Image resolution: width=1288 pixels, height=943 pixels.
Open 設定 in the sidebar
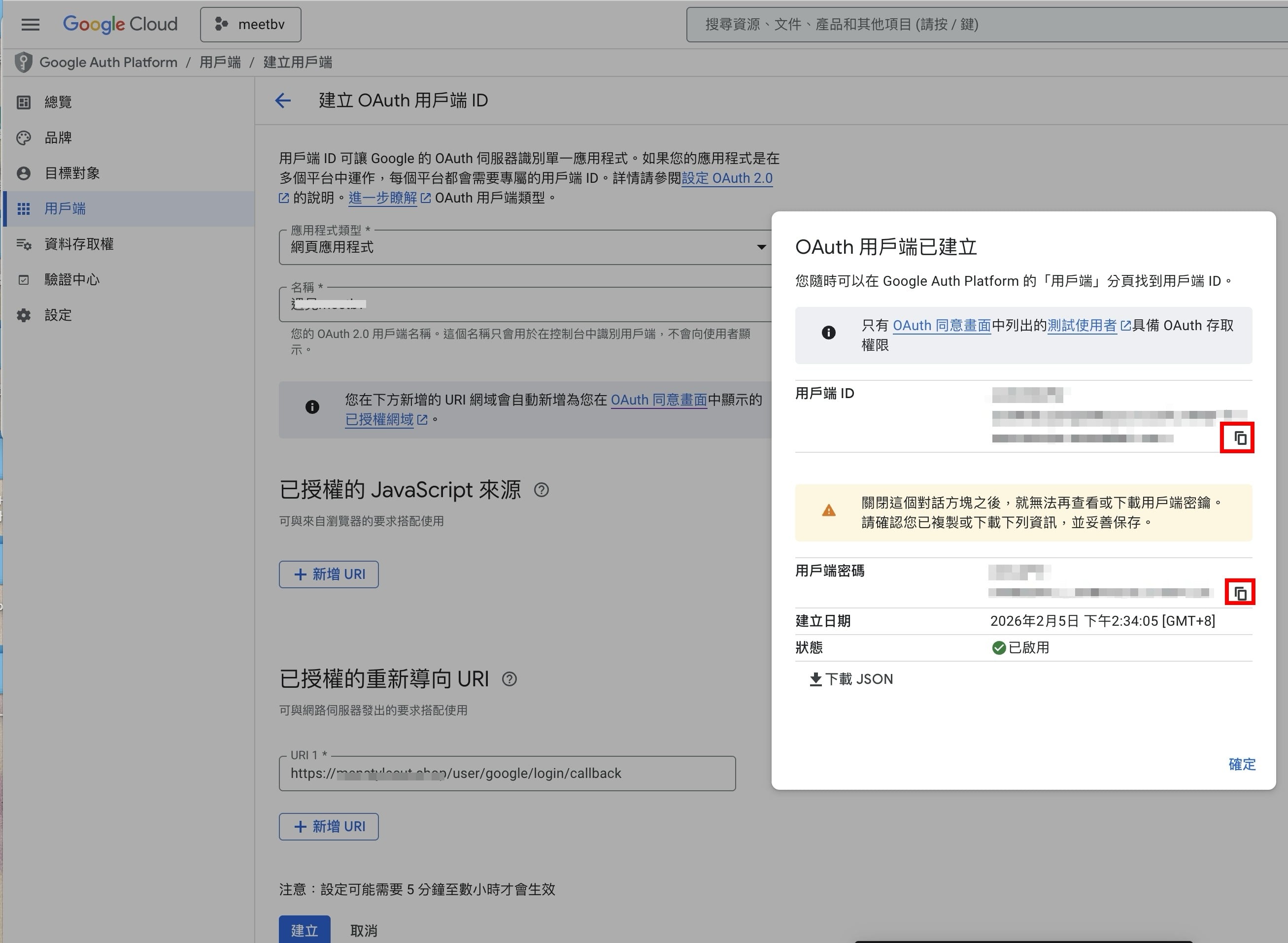coord(129,314)
